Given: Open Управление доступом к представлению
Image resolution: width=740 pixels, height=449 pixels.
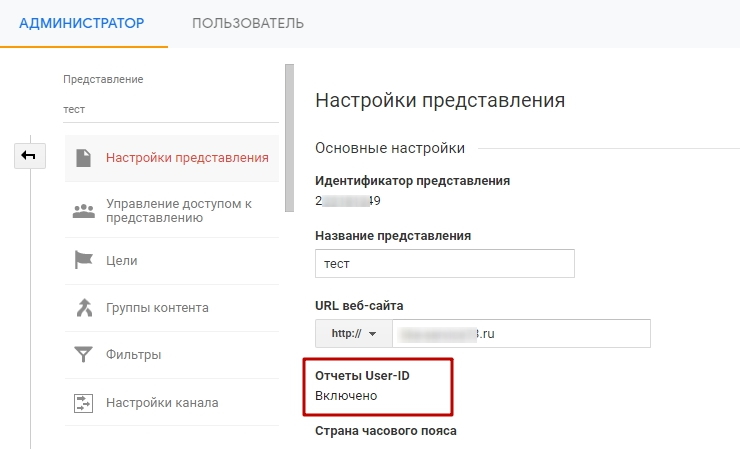Looking at the screenshot, I should click(x=172, y=210).
